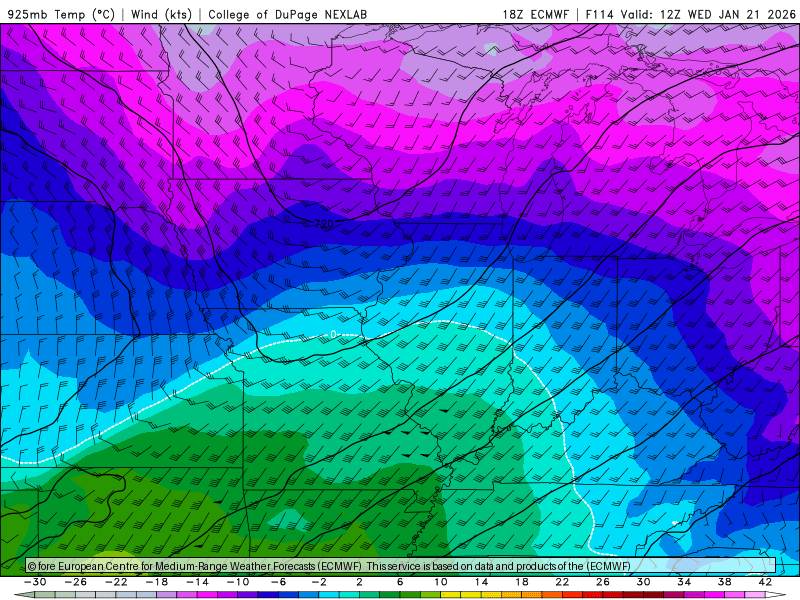Click the ECMWF copyright notice banner
Screen dimensions: 800x600
(401, 566)
